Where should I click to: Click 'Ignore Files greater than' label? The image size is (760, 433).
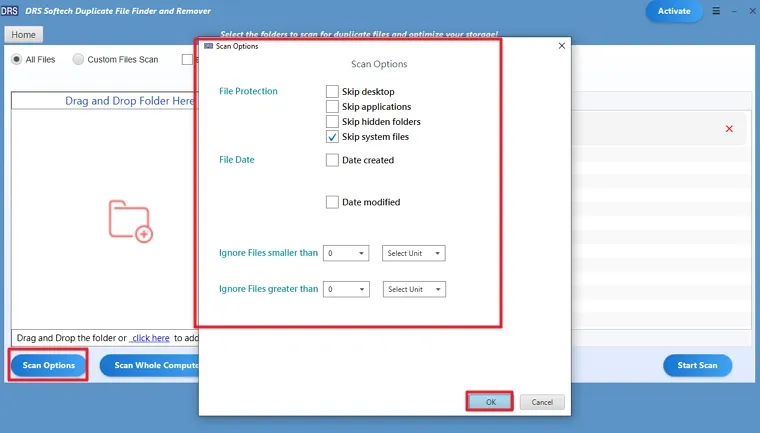click(269, 289)
